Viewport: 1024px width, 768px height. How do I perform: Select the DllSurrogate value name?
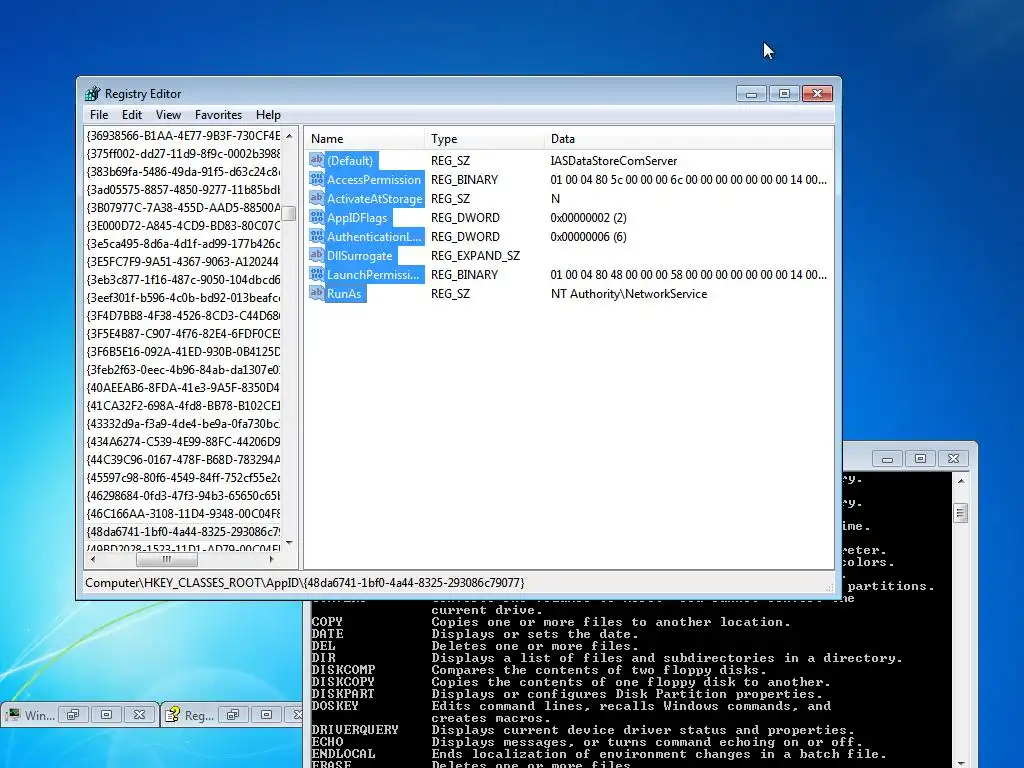(x=360, y=255)
